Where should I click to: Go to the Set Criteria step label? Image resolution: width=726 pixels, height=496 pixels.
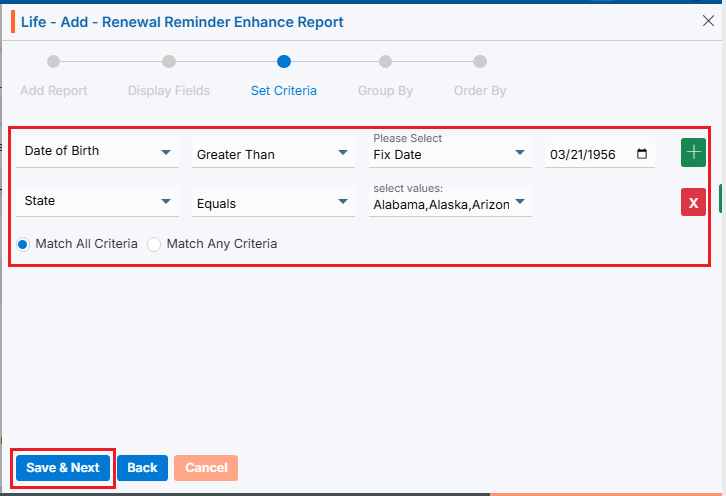point(283,91)
